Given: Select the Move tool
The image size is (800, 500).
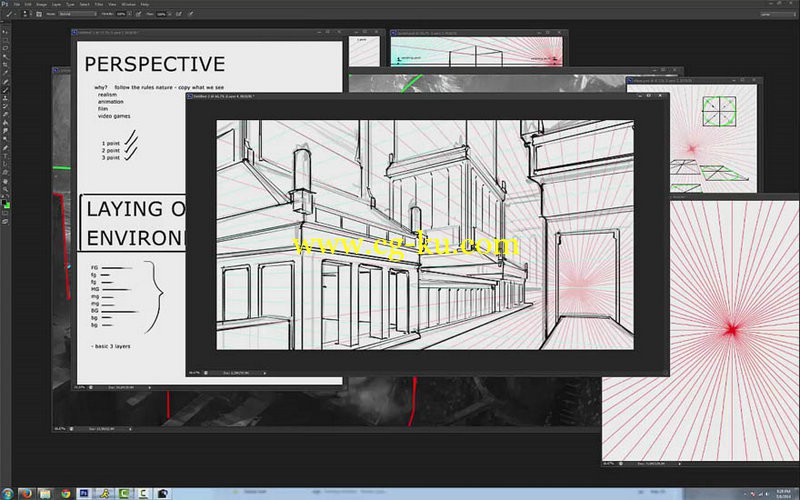Looking at the screenshot, I should tap(5, 31).
